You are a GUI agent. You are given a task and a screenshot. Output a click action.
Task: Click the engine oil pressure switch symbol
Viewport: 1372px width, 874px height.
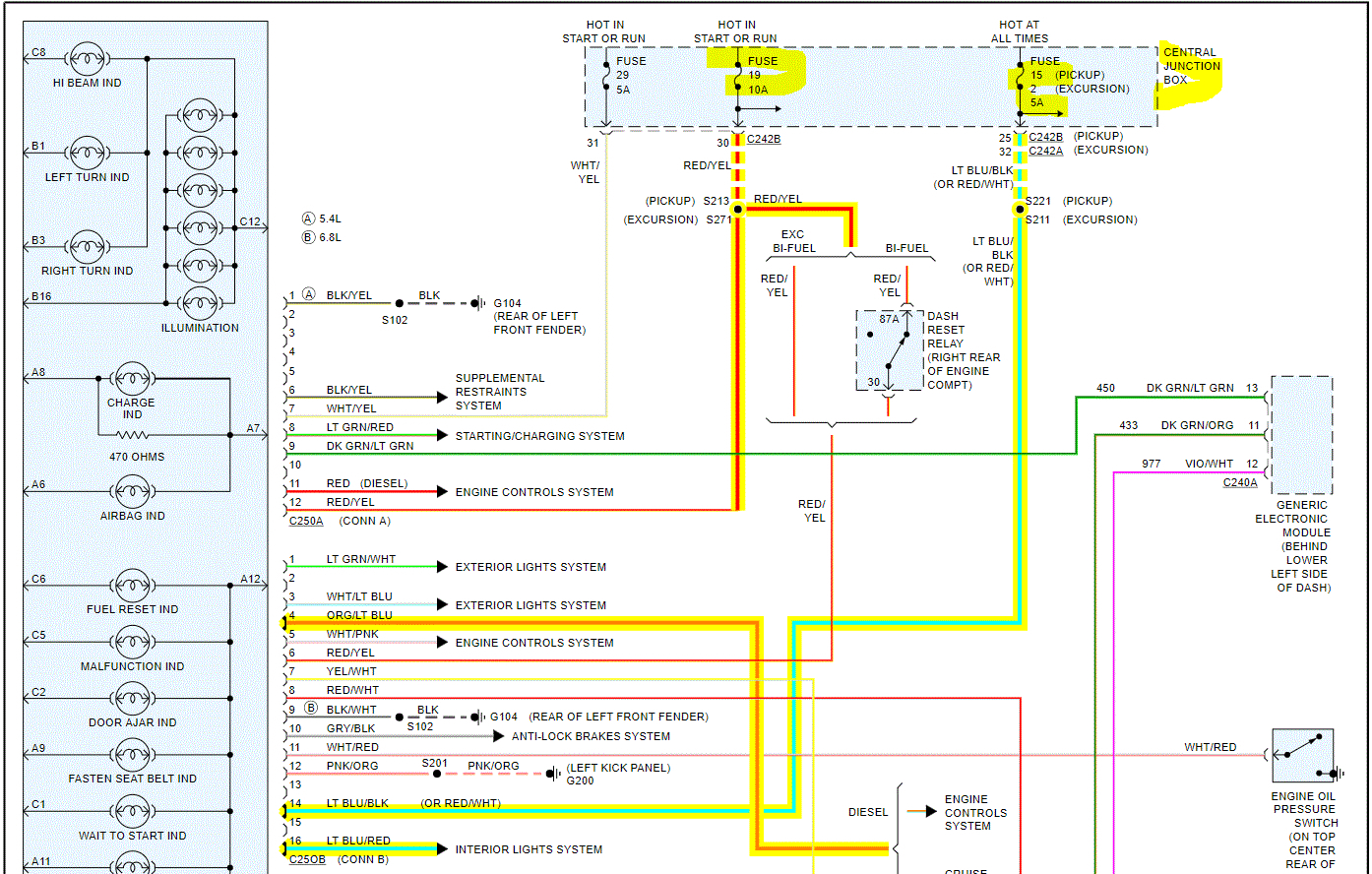[x=1303, y=756]
